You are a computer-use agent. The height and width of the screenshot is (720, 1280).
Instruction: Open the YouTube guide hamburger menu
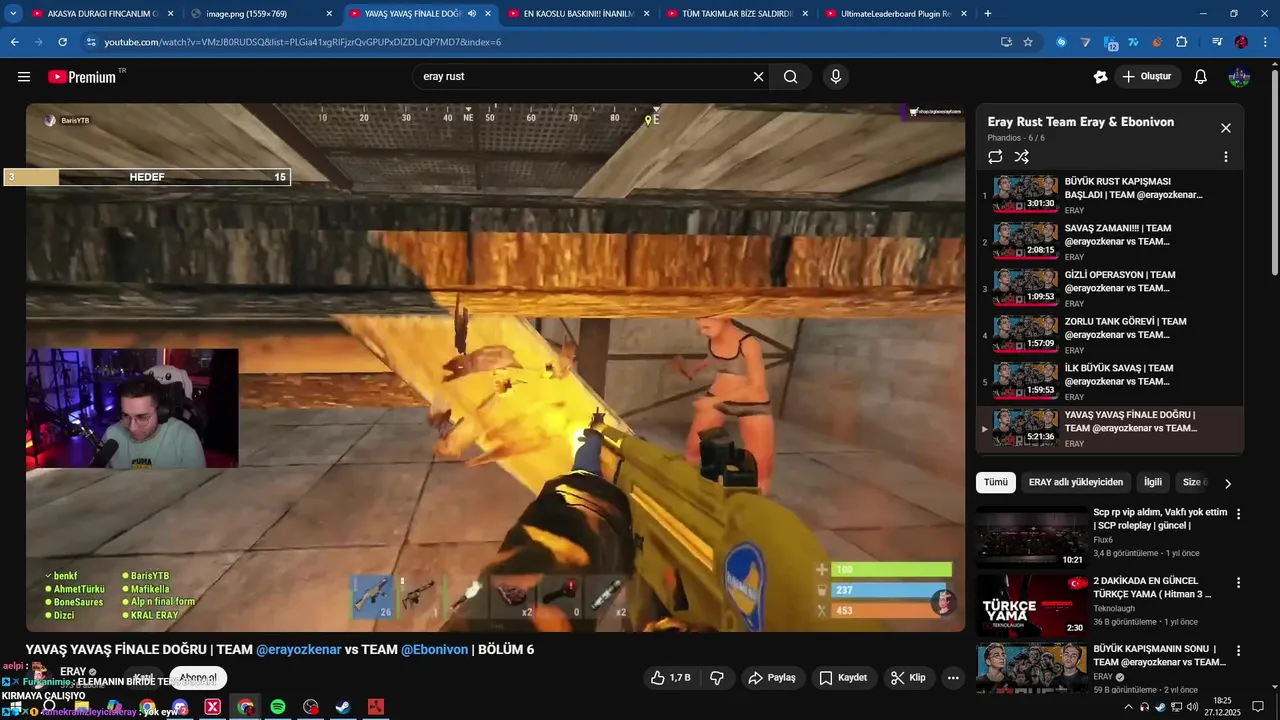(x=24, y=77)
